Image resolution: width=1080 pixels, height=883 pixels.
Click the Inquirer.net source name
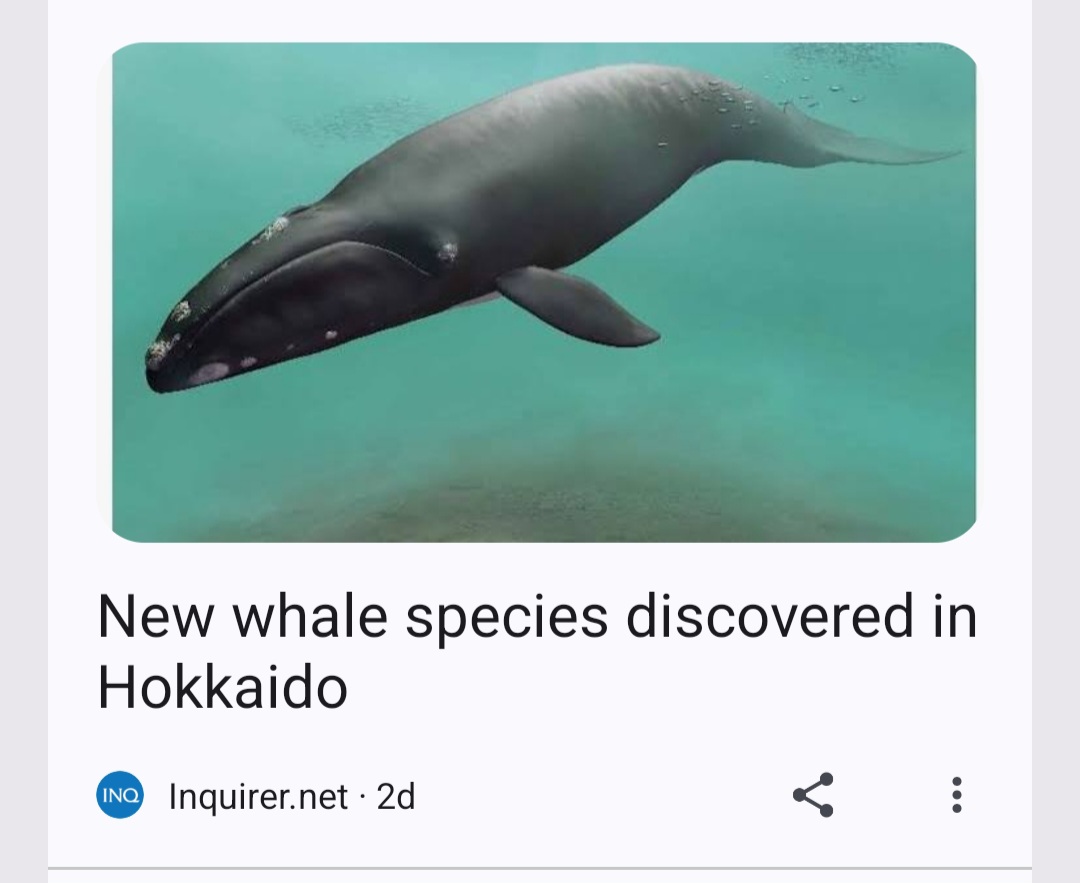click(258, 796)
